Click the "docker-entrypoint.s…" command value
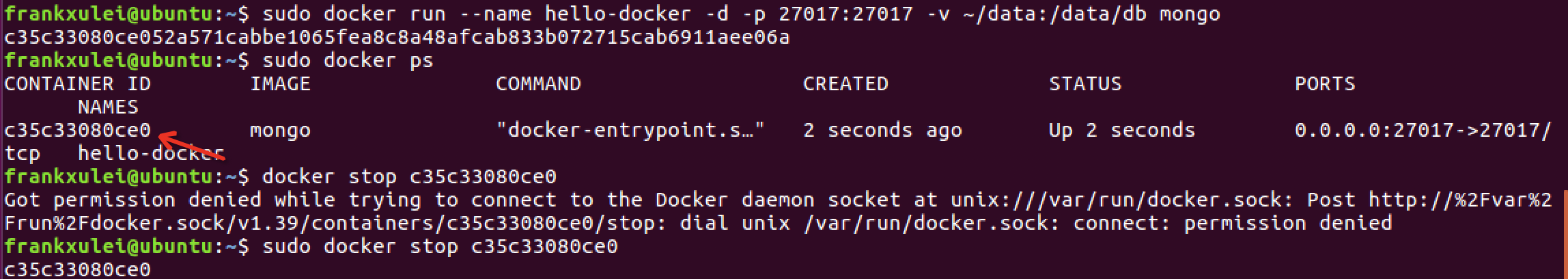 point(630,131)
